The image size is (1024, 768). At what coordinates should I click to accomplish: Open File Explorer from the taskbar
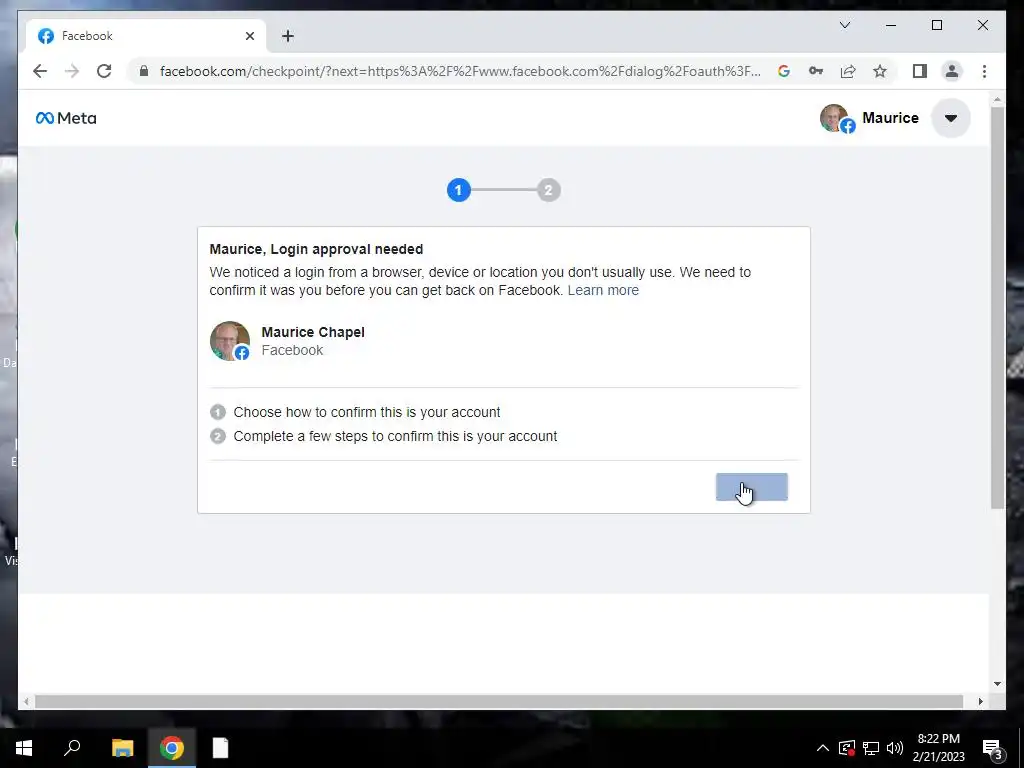point(122,748)
